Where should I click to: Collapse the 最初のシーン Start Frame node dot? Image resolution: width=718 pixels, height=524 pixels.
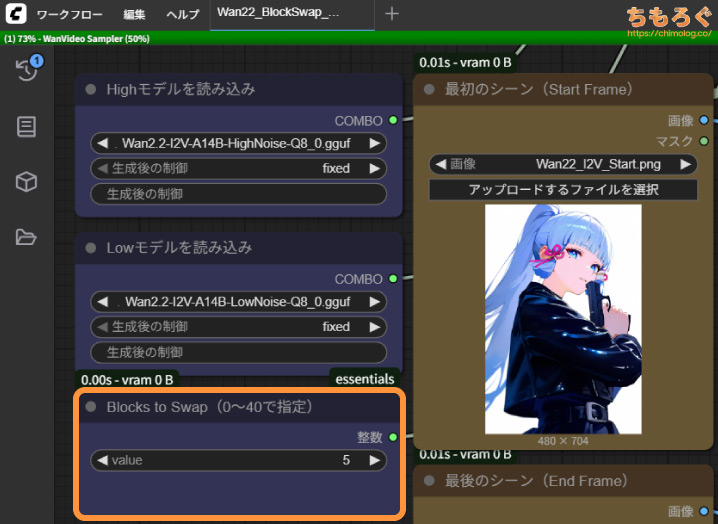[429, 89]
